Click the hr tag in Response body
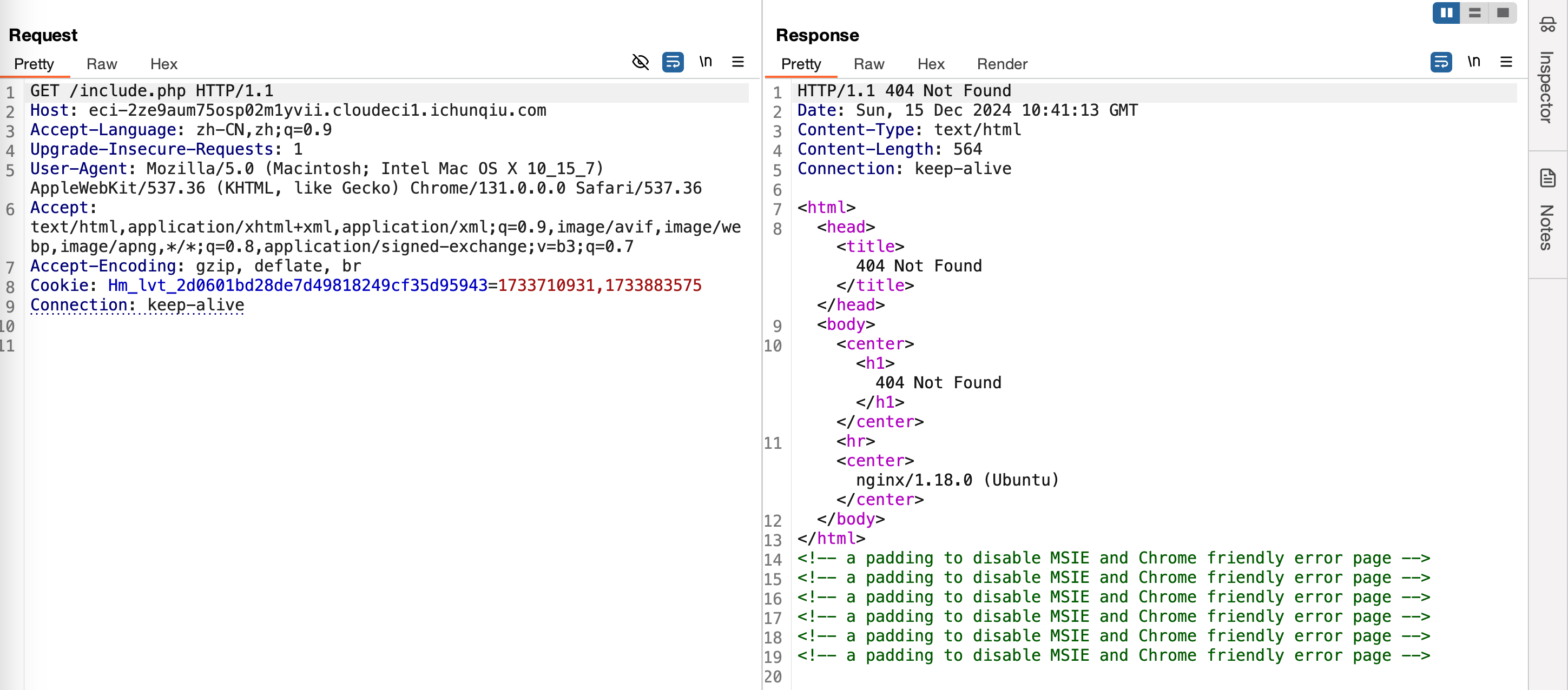1568x690 pixels. pos(855,442)
